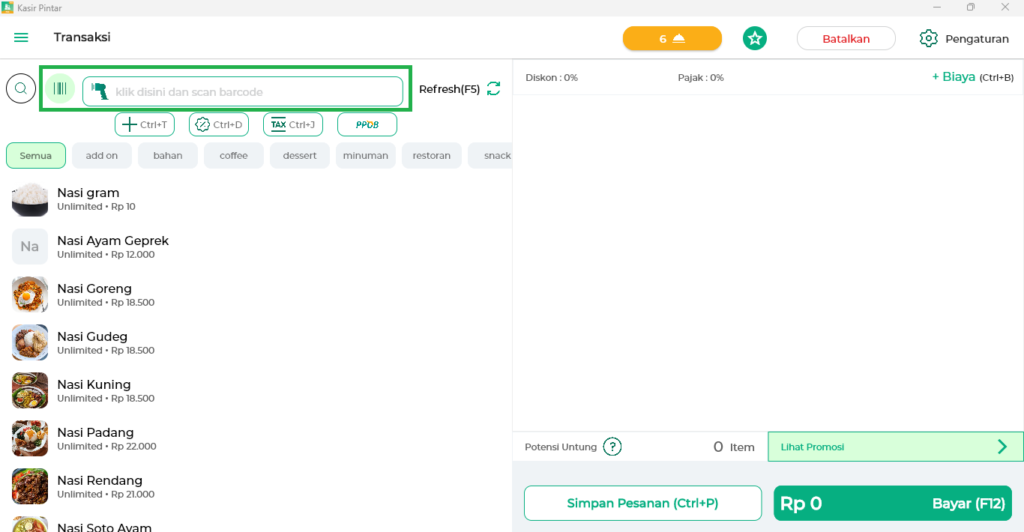
Task: Open the hamburger menu
Action: [21, 38]
